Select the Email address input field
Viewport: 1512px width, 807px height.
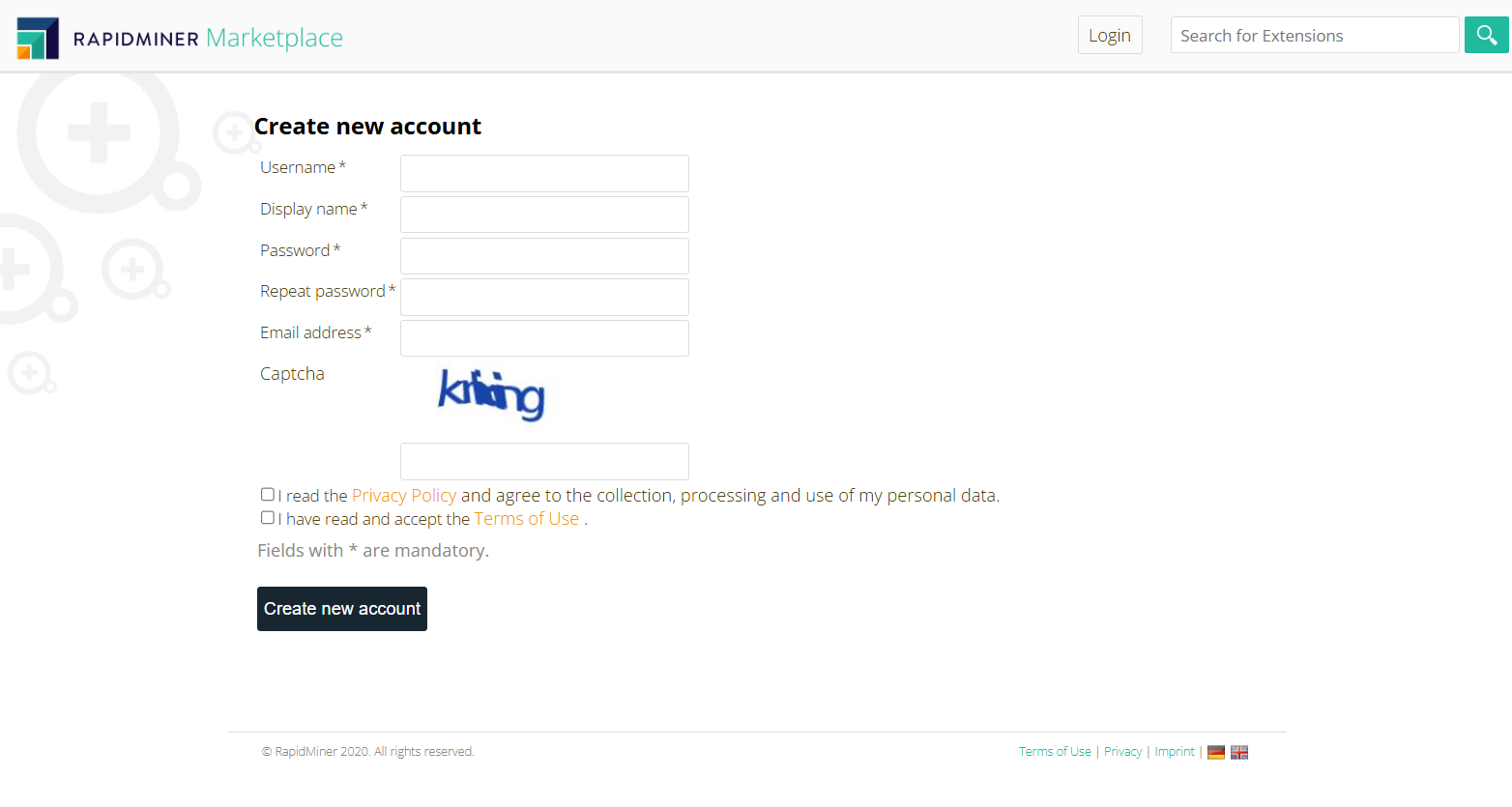click(543, 337)
